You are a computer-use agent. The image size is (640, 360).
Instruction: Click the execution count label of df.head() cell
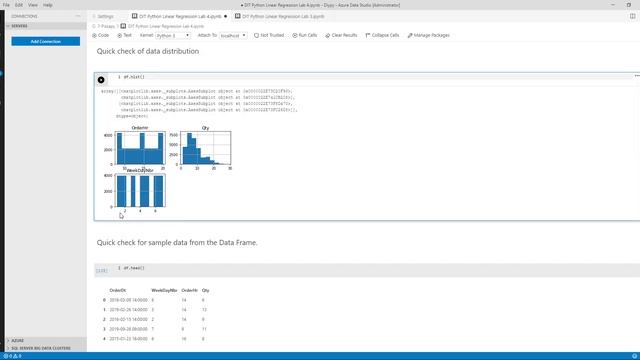click(102, 271)
